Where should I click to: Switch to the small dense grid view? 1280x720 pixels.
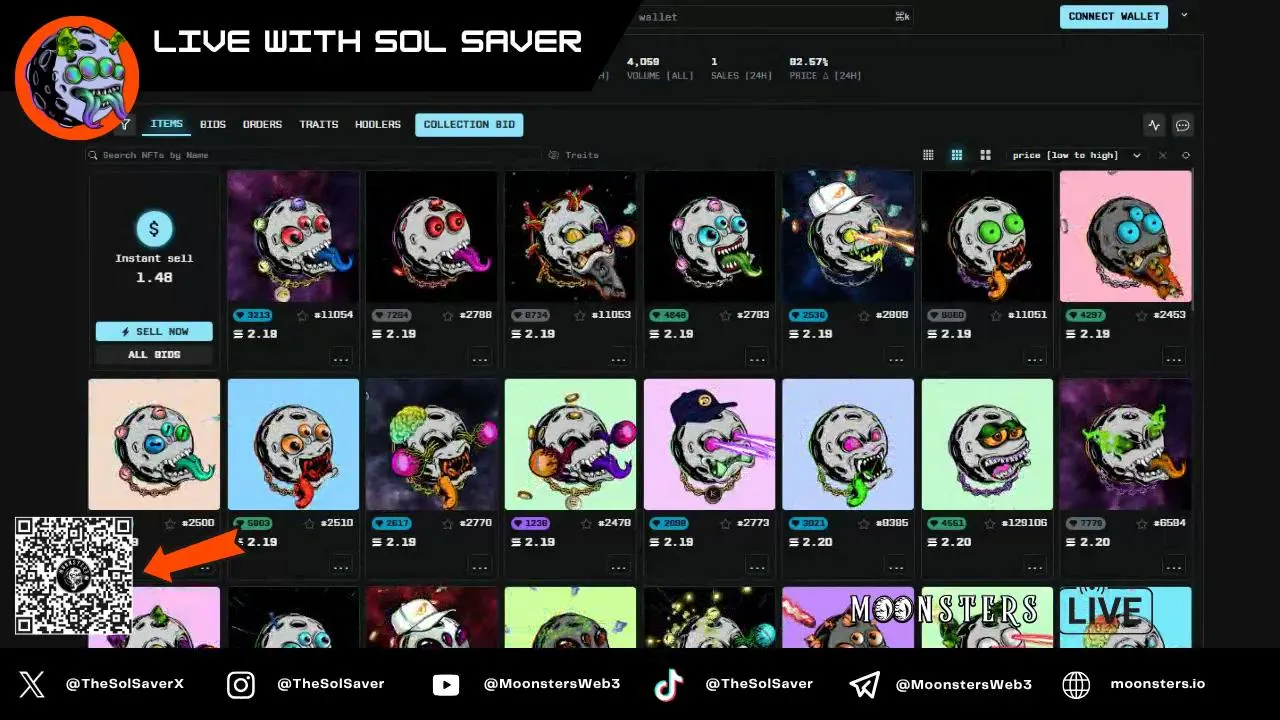[928, 155]
